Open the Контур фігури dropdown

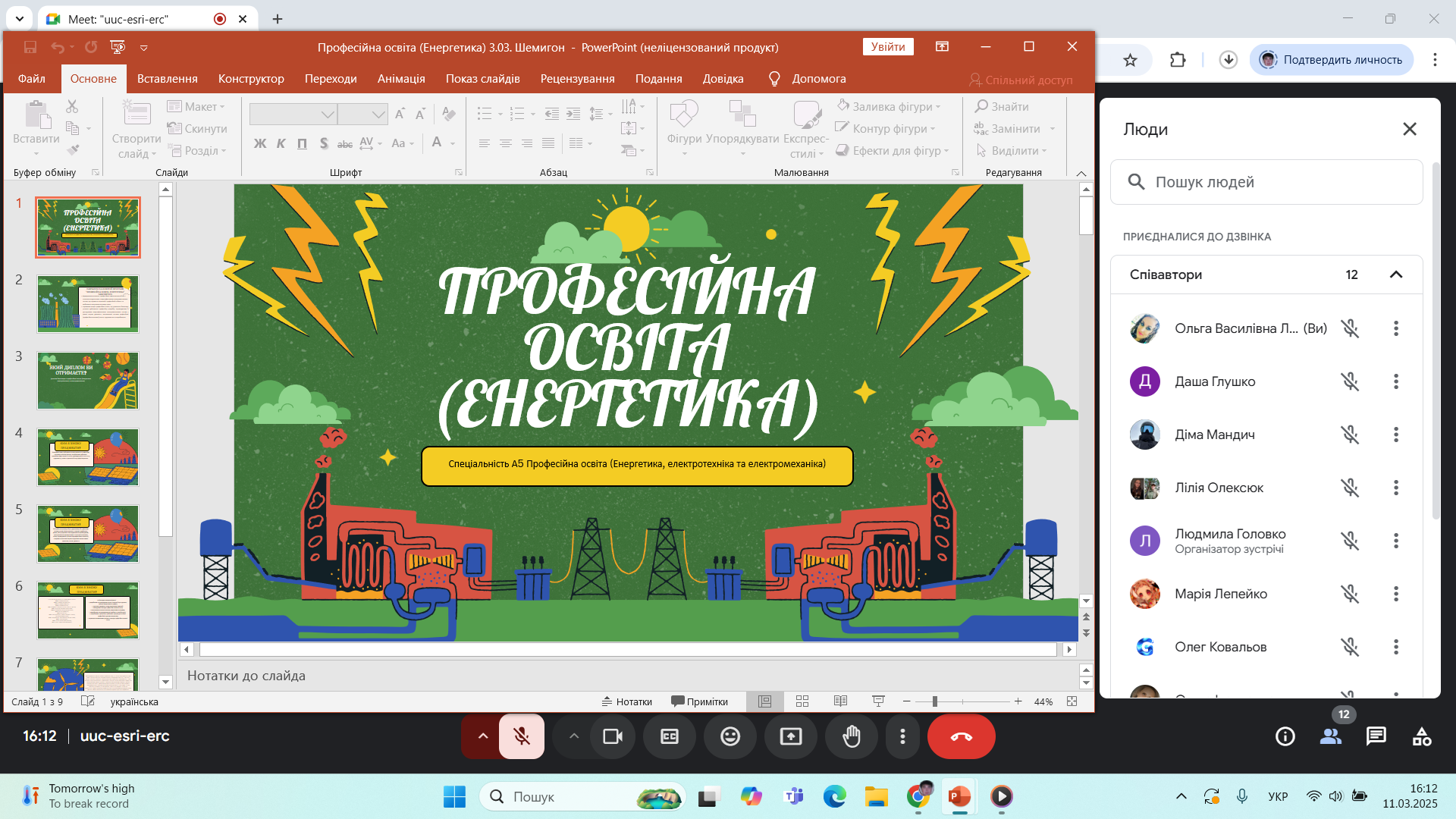[886, 129]
